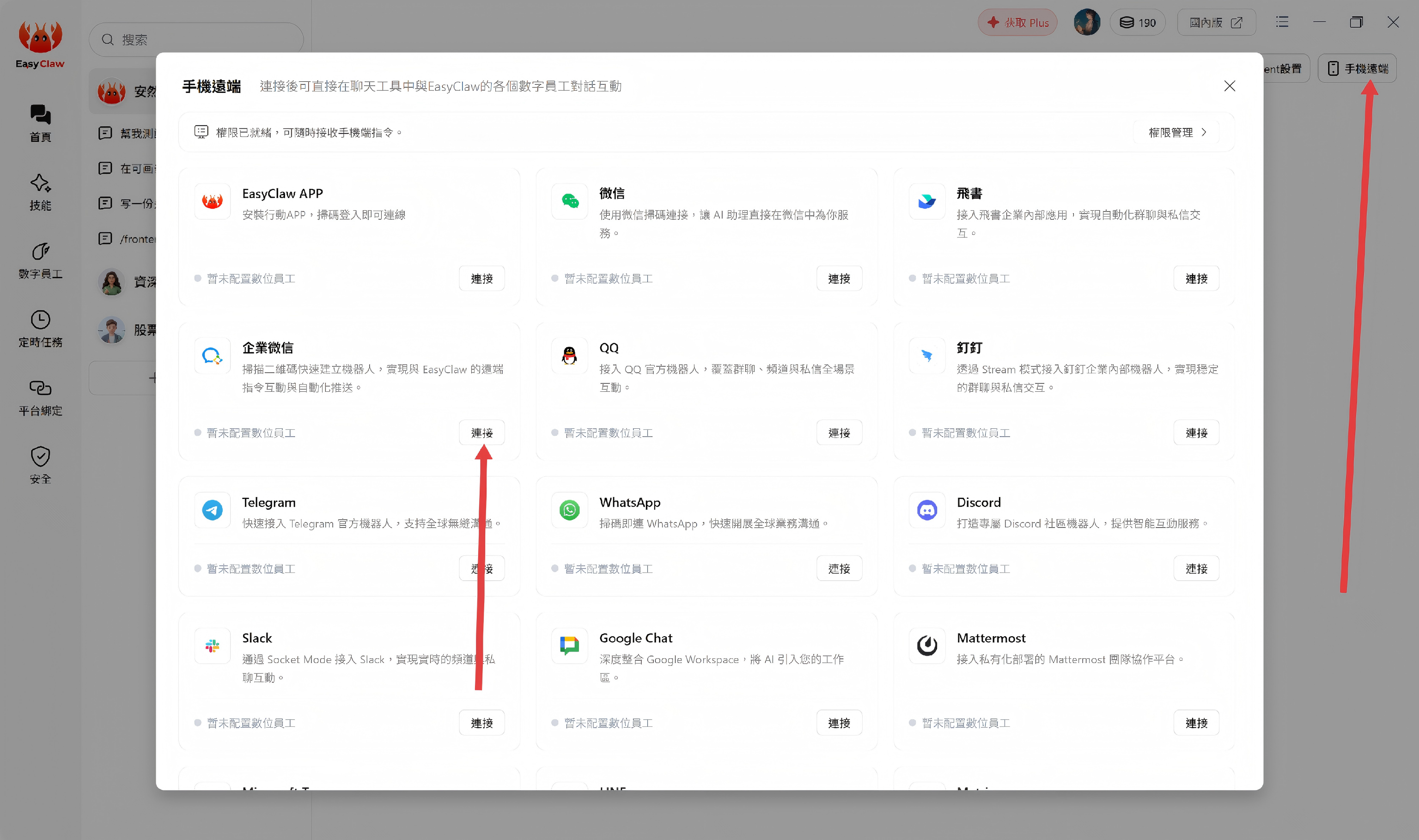Connect 釘釘 with 連接 button

1196,433
